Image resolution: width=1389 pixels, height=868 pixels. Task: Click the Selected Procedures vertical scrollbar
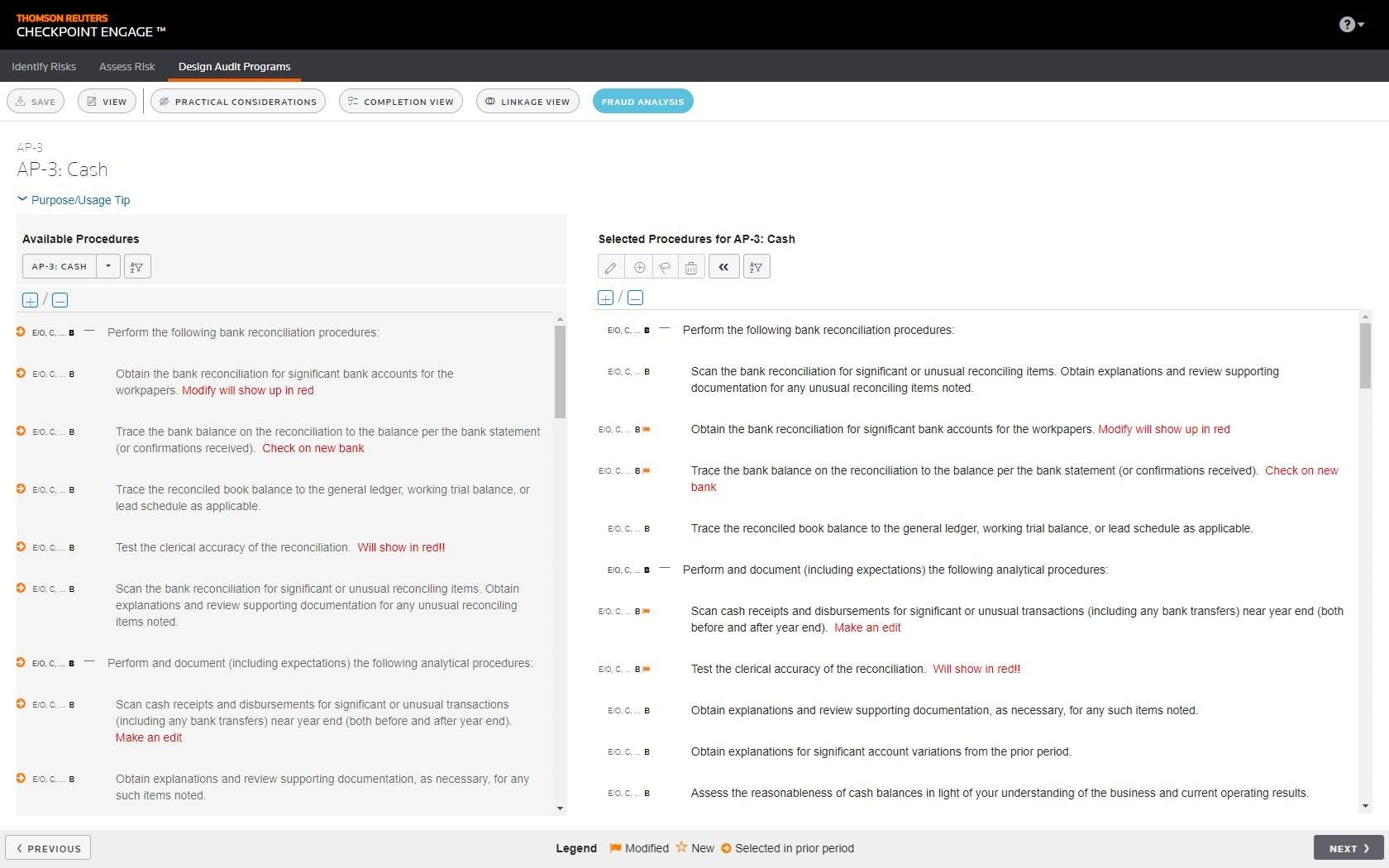pyautogui.click(x=1365, y=355)
